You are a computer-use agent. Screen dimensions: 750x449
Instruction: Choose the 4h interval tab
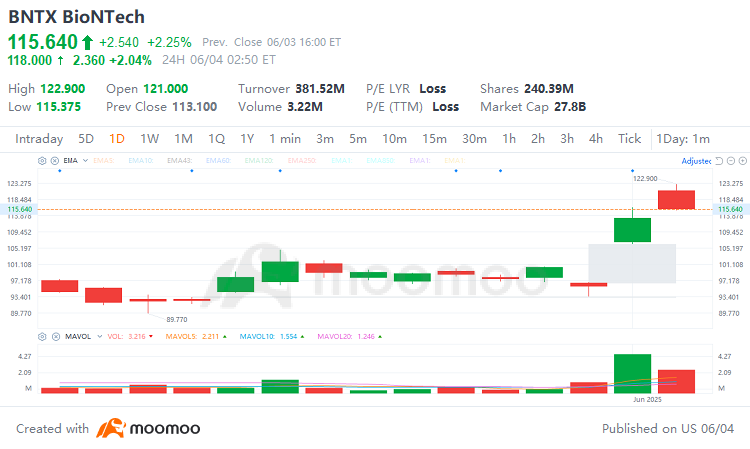pos(596,139)
